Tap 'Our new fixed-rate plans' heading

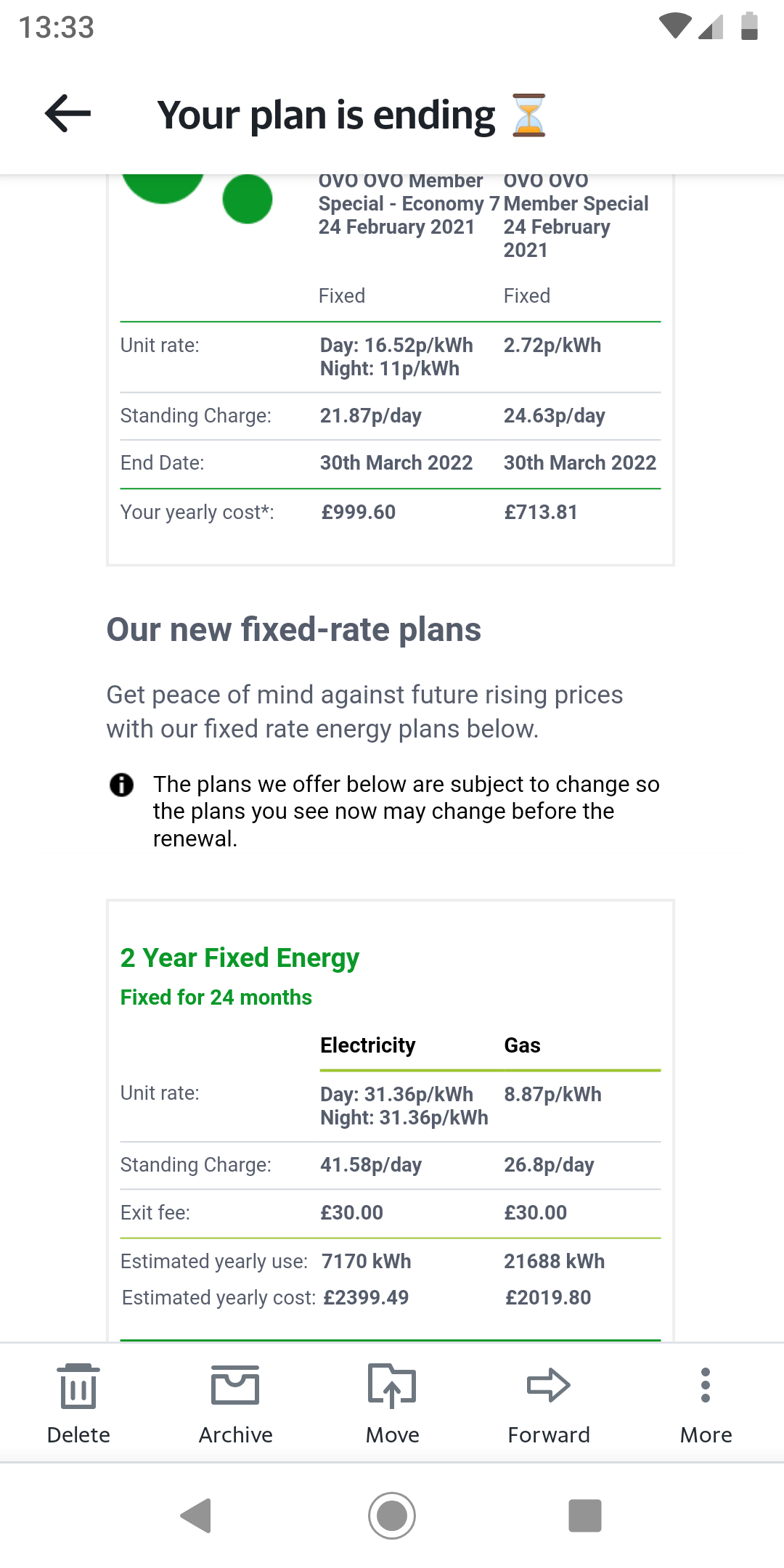click(294, 629)
